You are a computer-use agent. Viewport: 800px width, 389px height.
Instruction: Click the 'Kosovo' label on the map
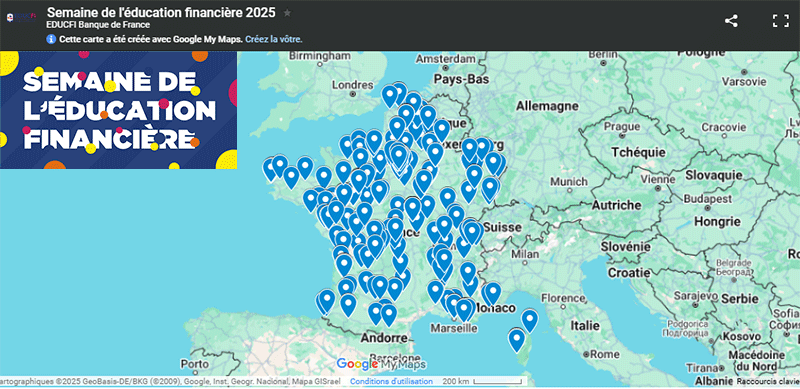point(743,337)
